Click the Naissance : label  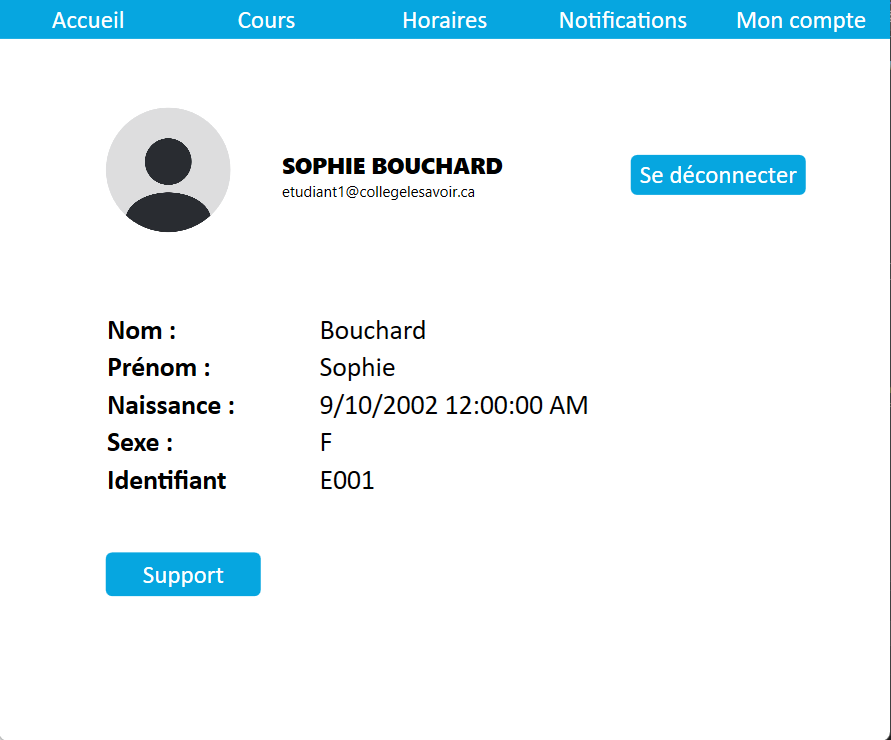171,405
